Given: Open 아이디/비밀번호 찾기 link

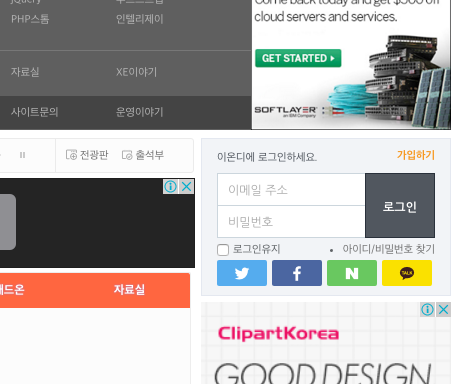Looking at the screenshot, I should click(389, 249).
